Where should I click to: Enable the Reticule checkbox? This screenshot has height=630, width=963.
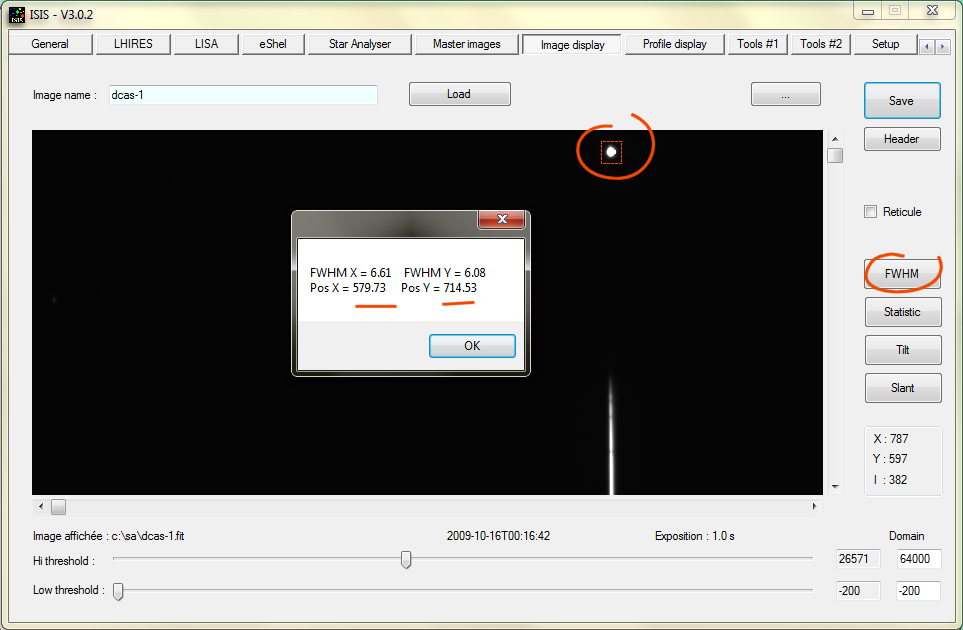pyautogui.click(x=870, y=212)
